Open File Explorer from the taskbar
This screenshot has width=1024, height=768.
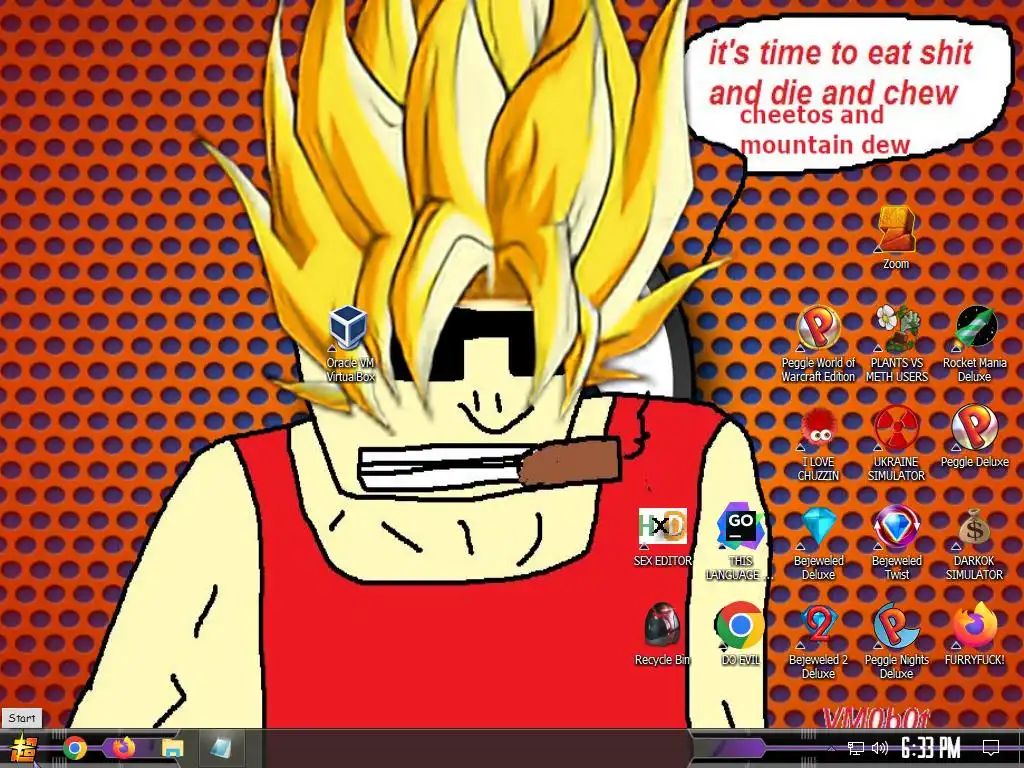(x=172, y=748)
